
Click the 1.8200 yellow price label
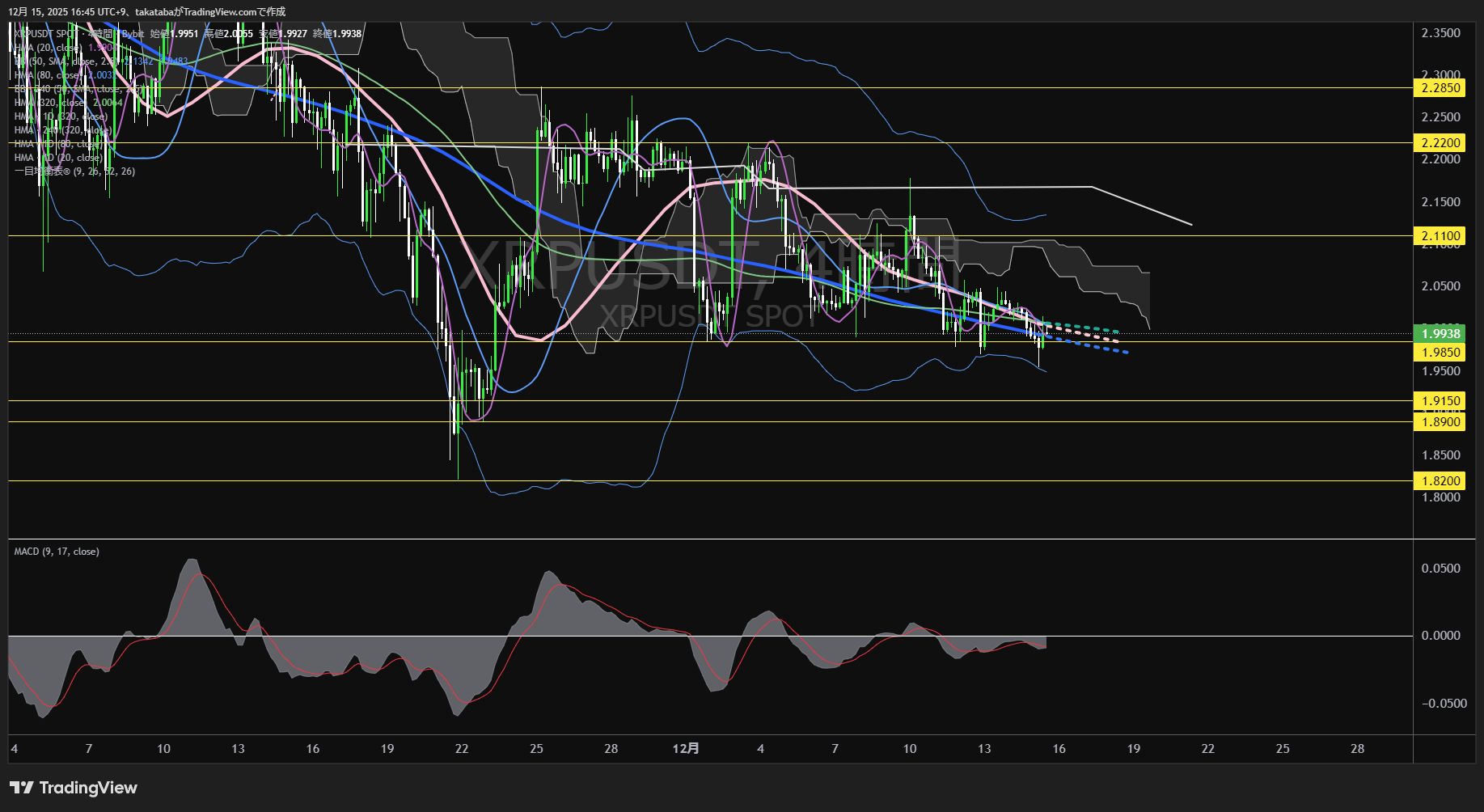click(1440, 481)
